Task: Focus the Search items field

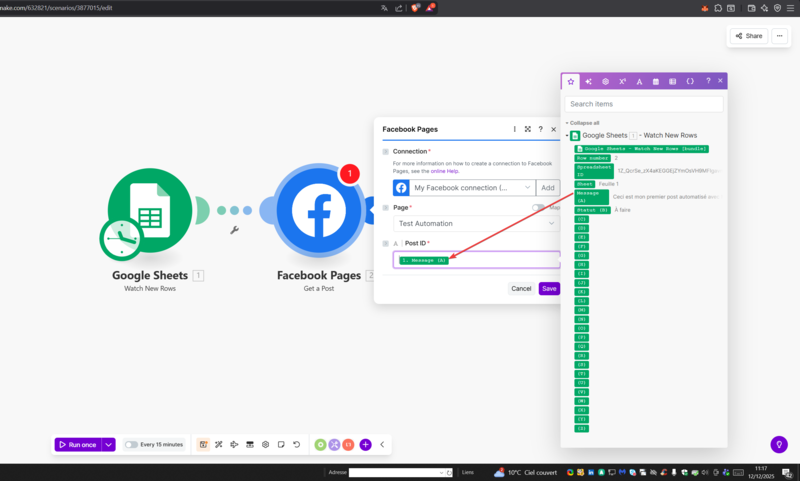Action: pyautogui.click(x=644, y=104)
